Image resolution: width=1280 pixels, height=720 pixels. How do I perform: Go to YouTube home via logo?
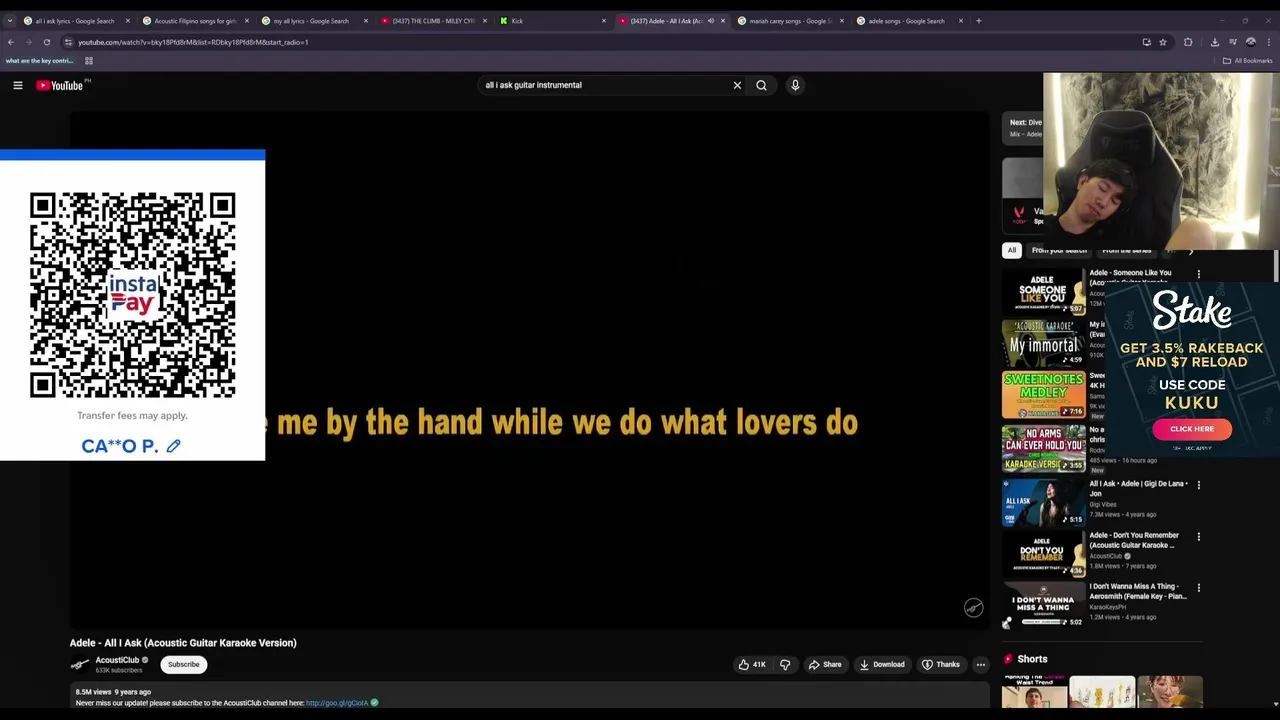[60, 85]
